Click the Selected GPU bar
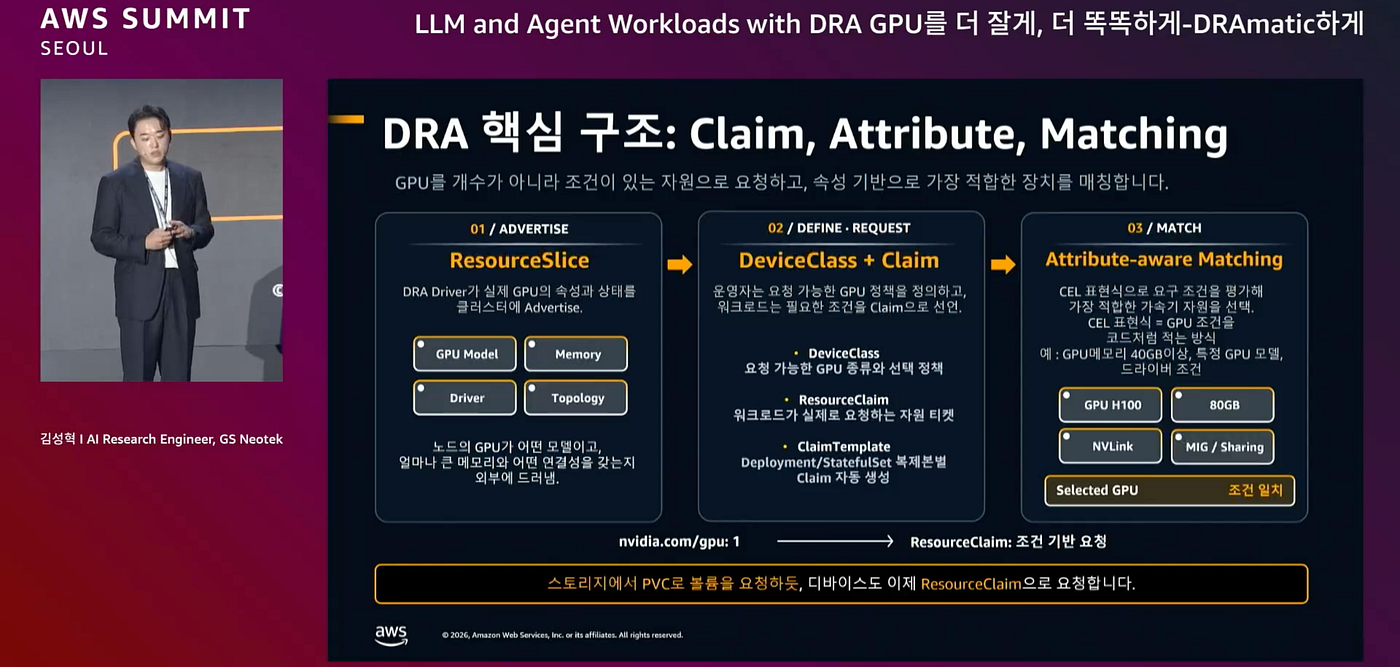1400x667 pixels. point(1168,490)
